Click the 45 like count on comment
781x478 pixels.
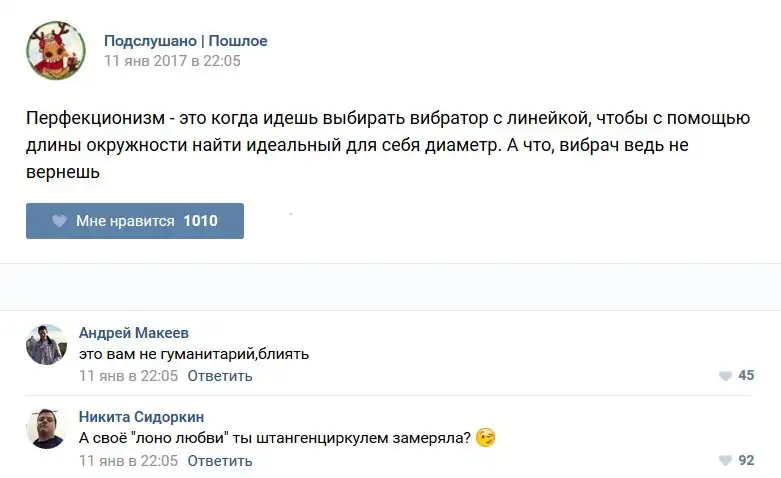pos(746,376)
